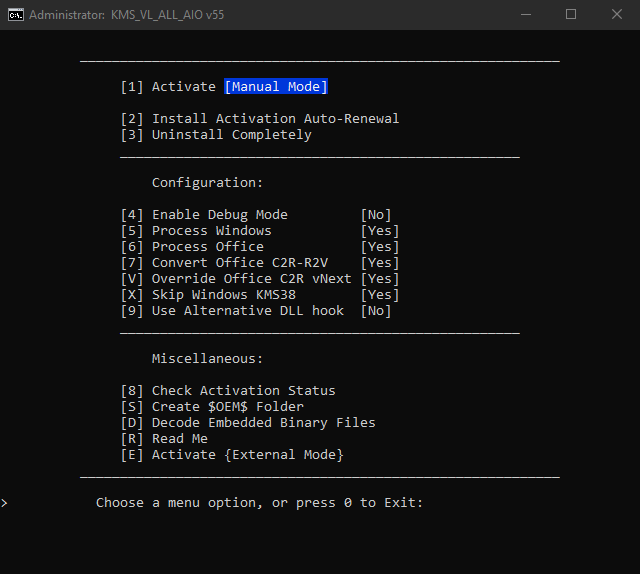Click Convert Office C2R-R2V setting

[260, 263]
